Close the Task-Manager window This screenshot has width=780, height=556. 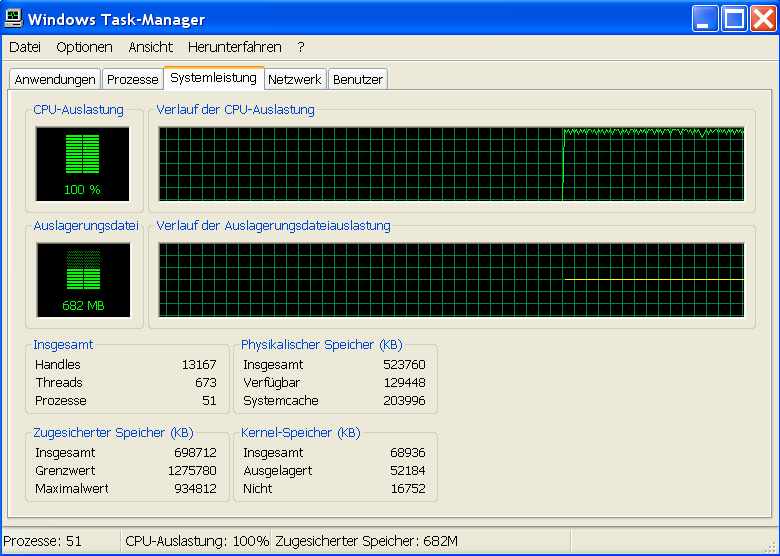click(x=764, y=19)
